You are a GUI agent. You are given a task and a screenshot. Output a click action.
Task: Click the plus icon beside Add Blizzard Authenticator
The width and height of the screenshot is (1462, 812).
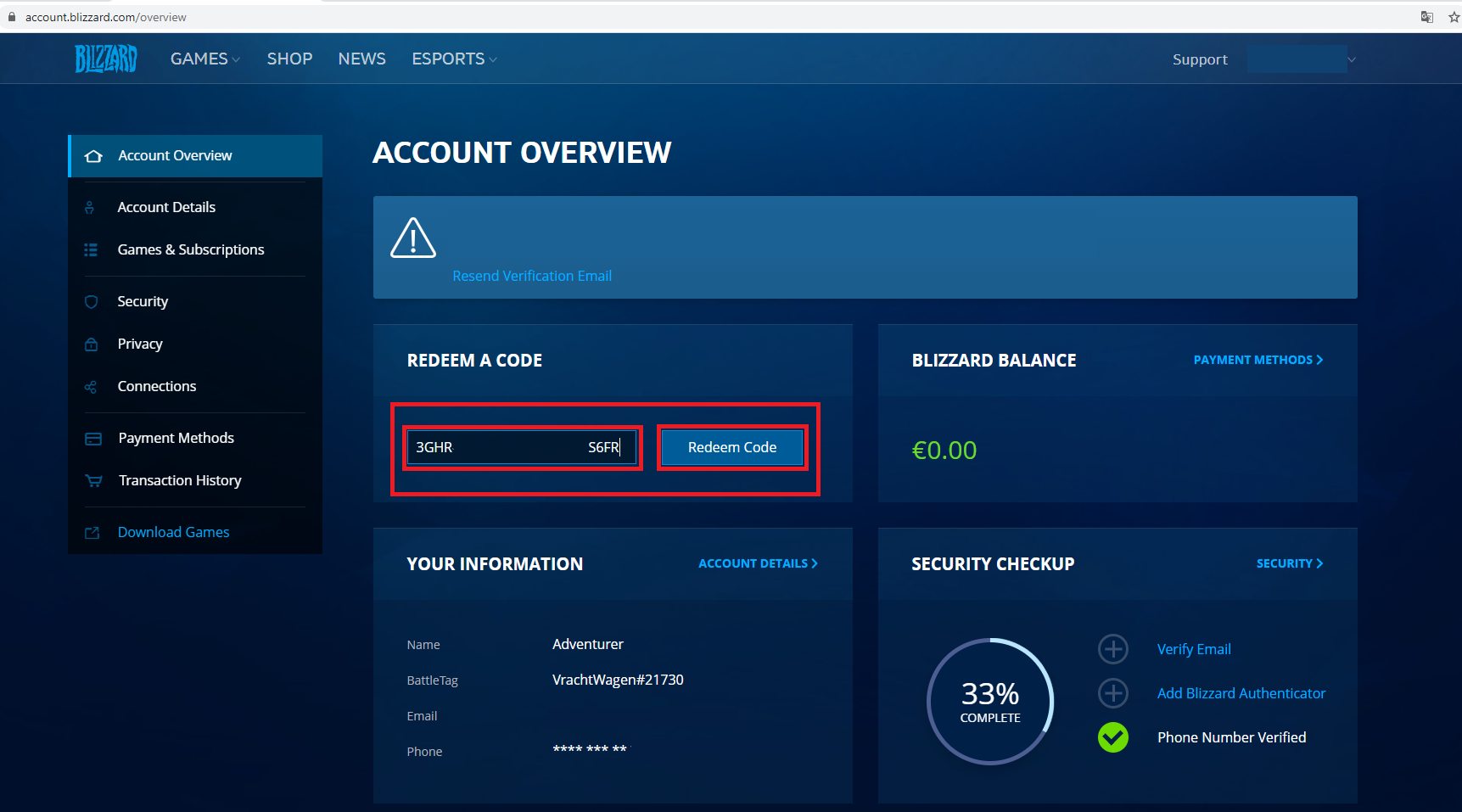[1113, 693]
